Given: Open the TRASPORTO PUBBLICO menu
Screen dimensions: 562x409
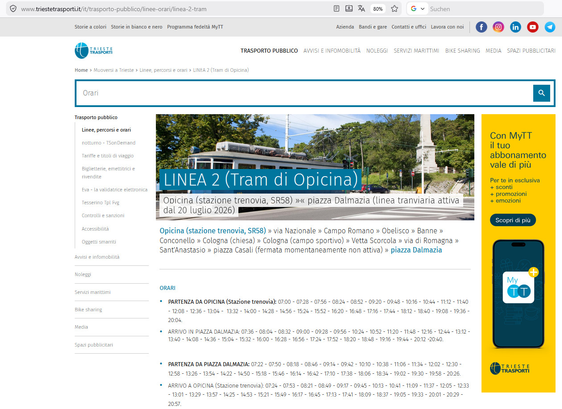Looking at the screenshot, I should 269,51.
